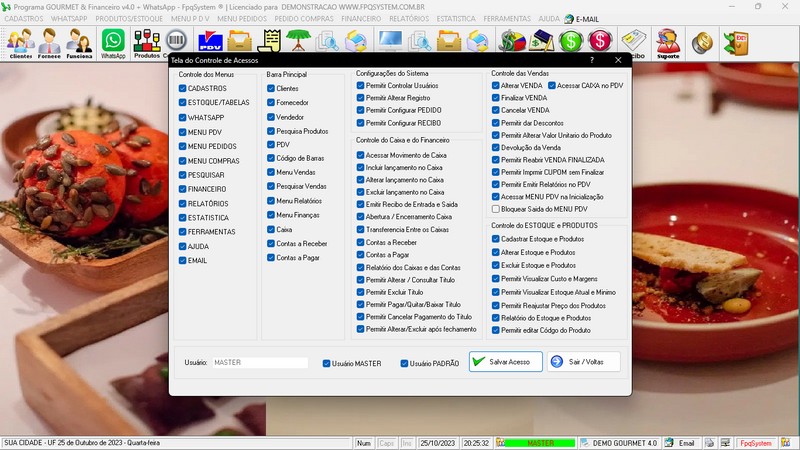Viewport: 800px width, 450px height.
Task: Click the red dollar circle icon
Action: point(600,41)
